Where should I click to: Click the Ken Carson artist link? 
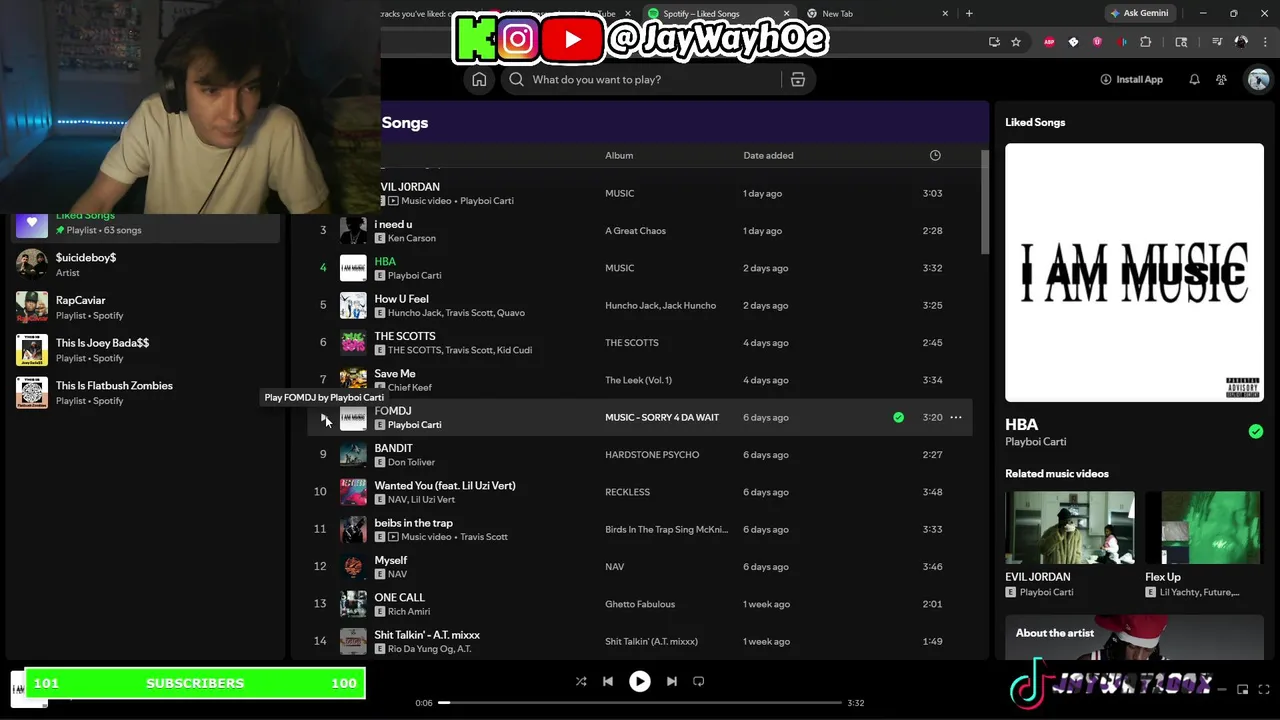pyautogui.click(x=411, y=239)
